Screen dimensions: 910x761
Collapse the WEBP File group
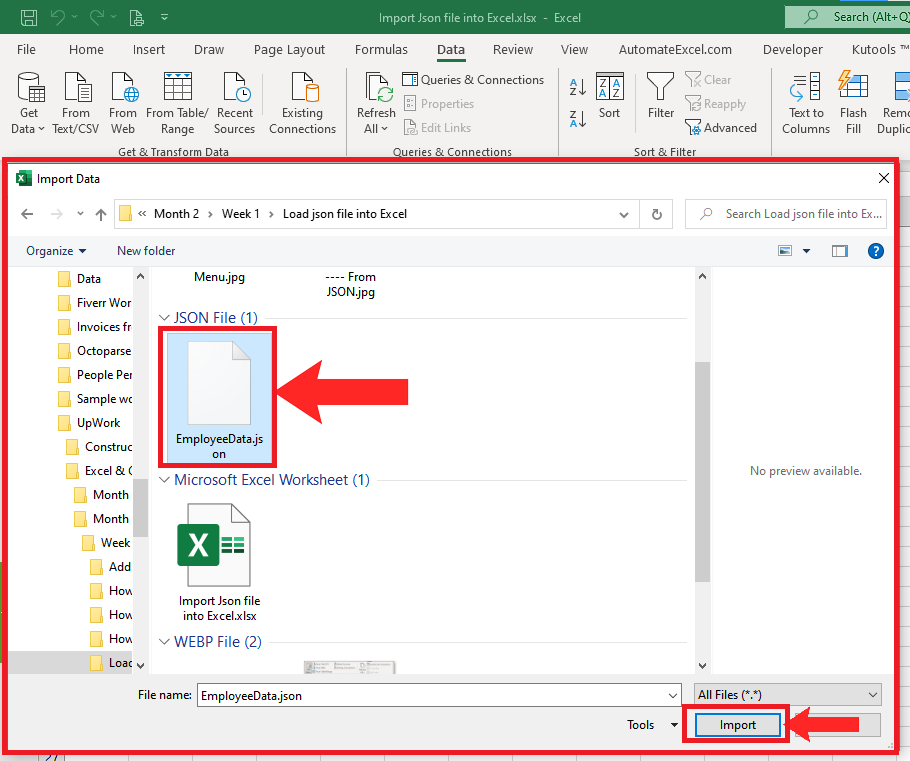(164, 641)
